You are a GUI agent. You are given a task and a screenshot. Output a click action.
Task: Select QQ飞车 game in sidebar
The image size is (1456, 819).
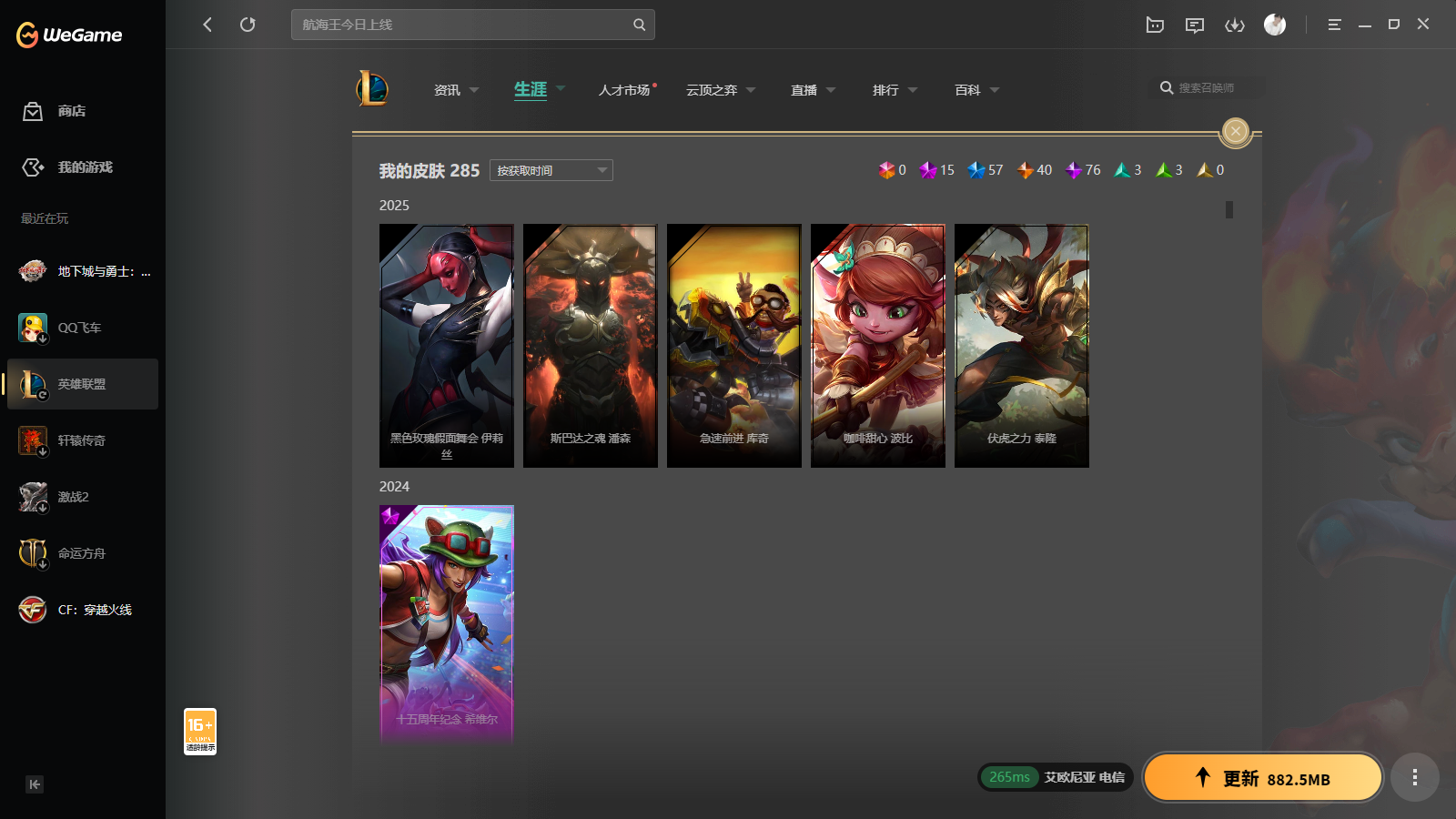82,328
